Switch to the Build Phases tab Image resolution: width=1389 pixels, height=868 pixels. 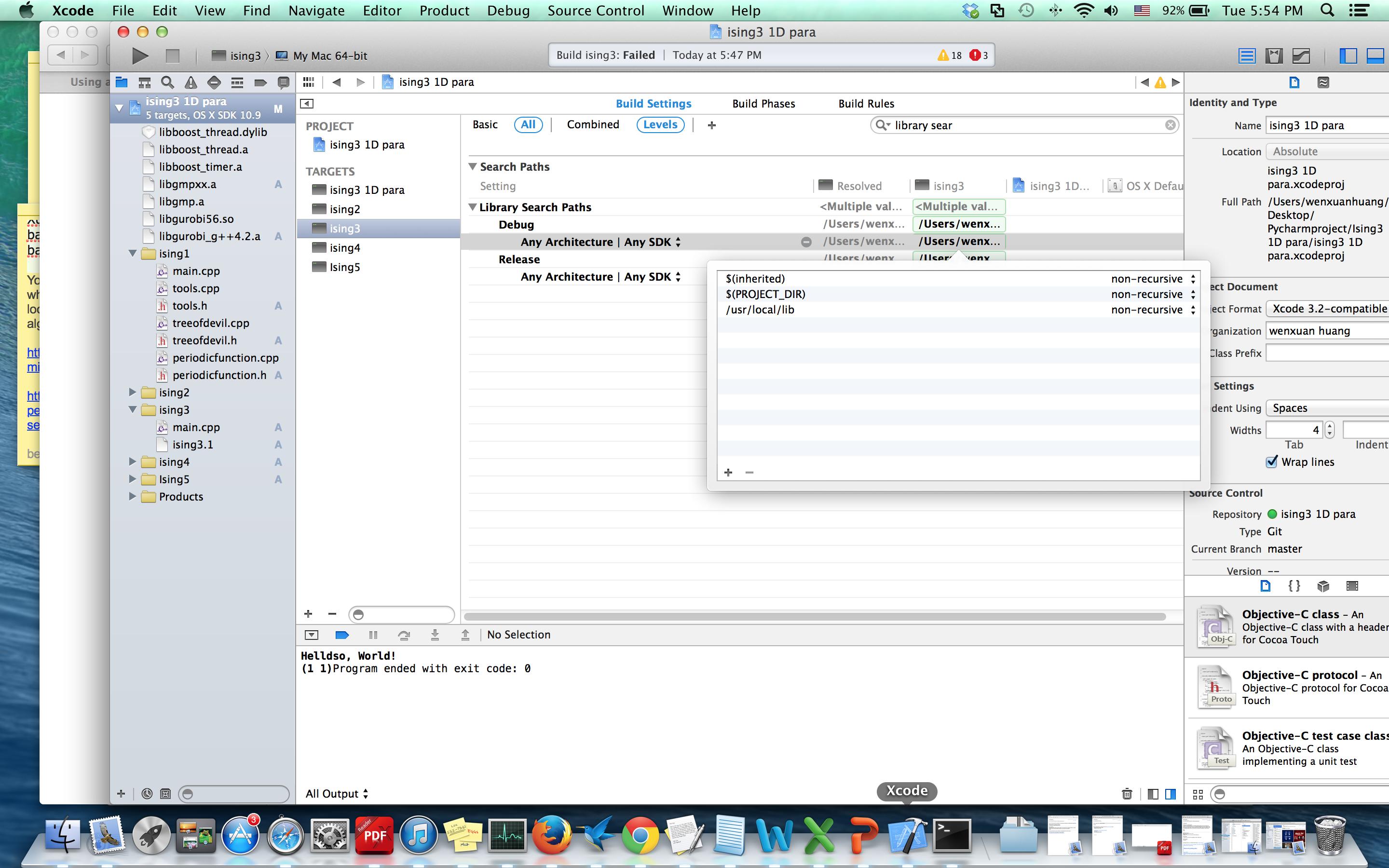[x=763, y=103]
